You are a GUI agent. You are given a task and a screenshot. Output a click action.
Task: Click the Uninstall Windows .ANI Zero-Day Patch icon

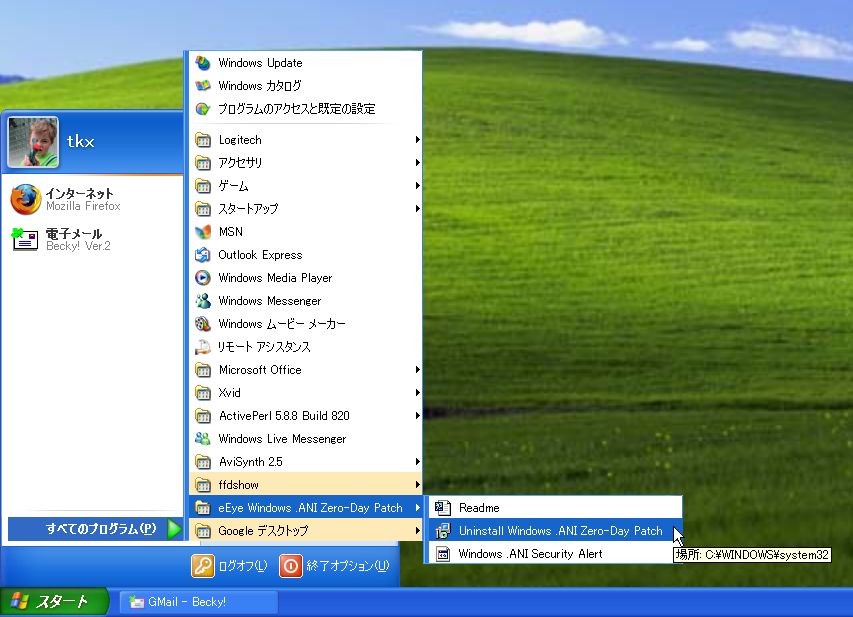tap(443, 530)
